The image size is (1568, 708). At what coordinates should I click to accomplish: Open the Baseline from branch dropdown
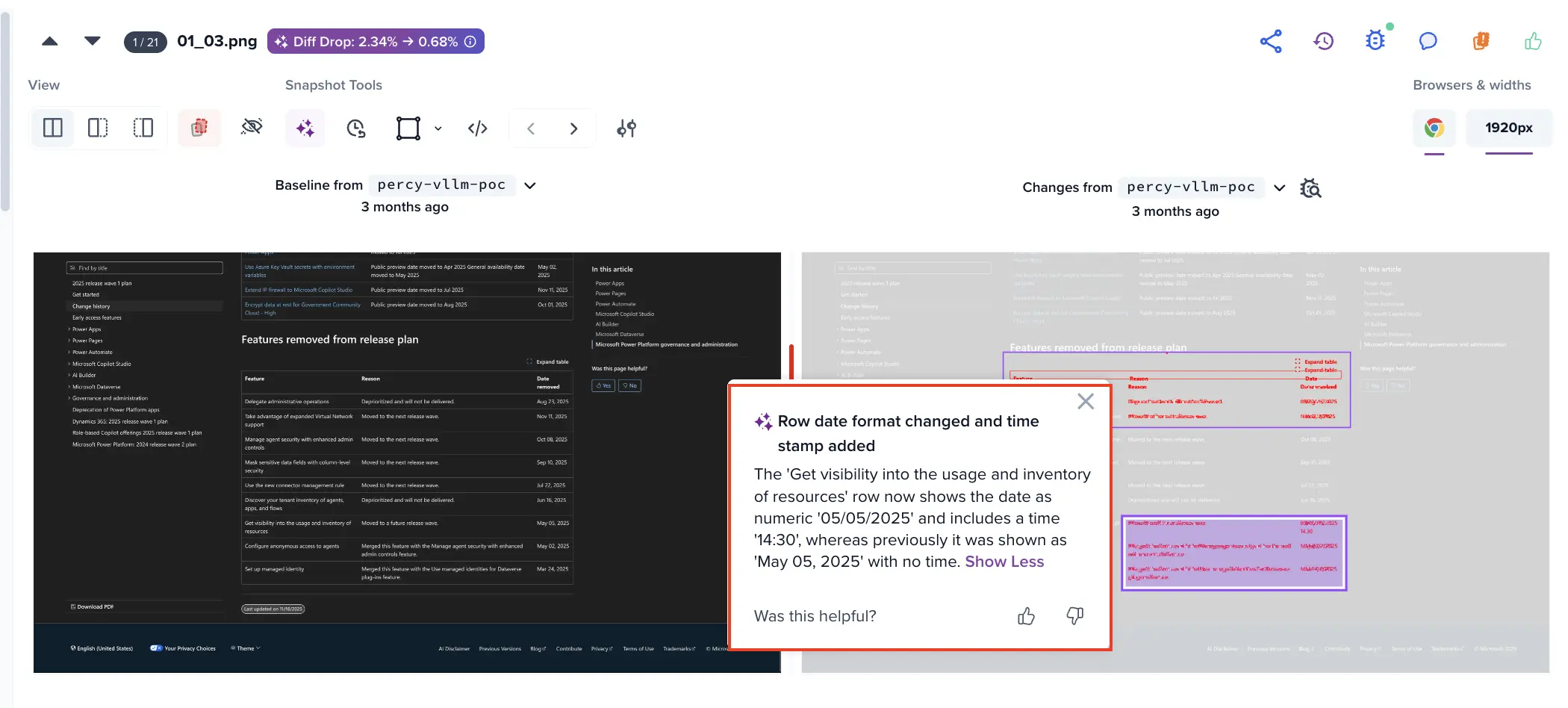tap(529, 185)
